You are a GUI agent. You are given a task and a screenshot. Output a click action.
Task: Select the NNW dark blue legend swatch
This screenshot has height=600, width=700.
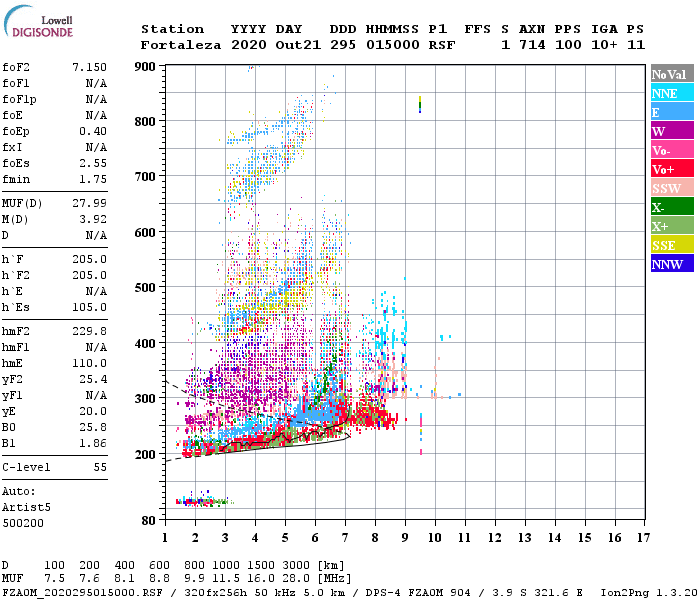[x=672, y=264]
